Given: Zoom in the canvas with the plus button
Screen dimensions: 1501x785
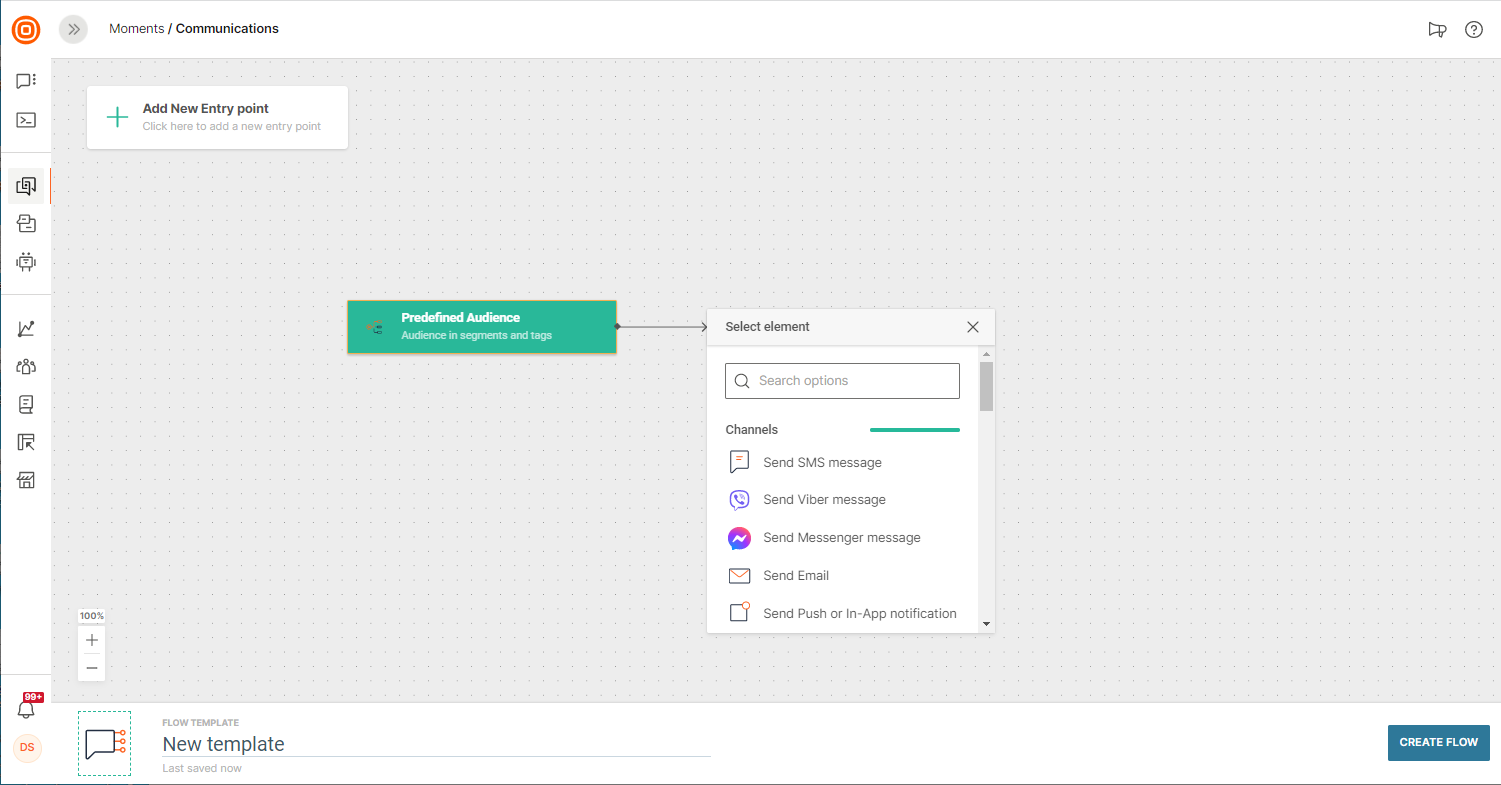Looking at the screenshot, I should 92,640.
